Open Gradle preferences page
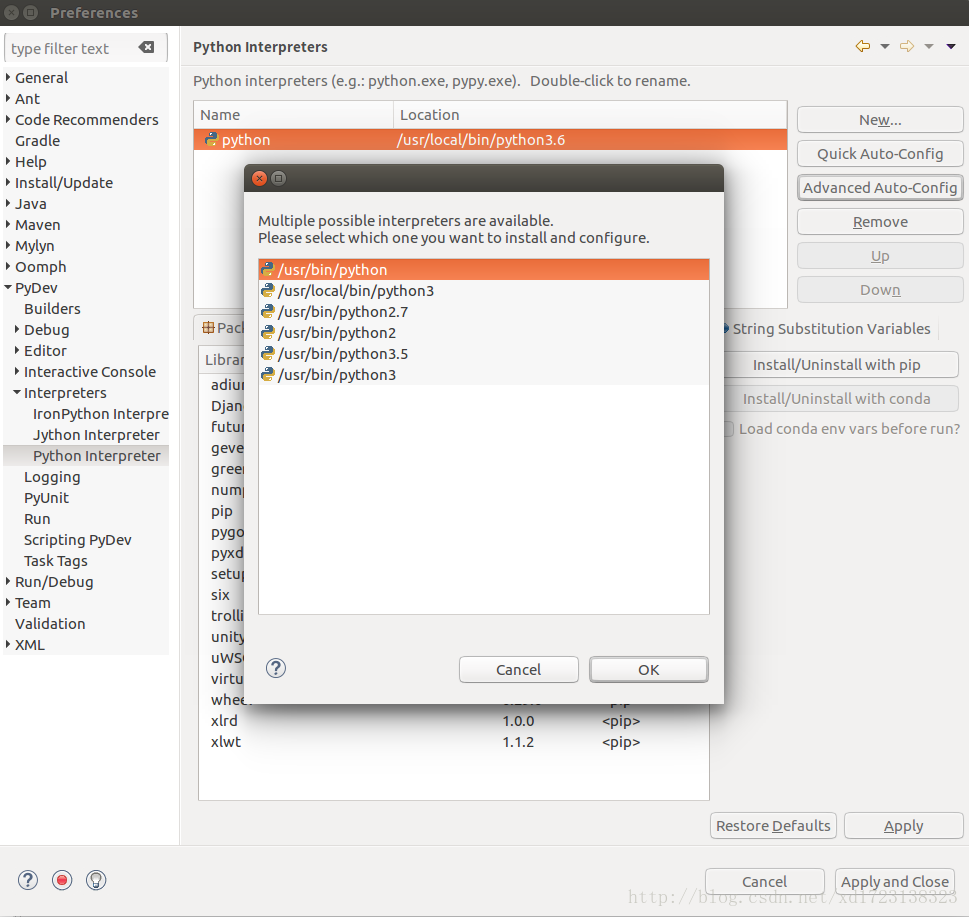This screenshot has height=917, width=969. click(37, 140)
